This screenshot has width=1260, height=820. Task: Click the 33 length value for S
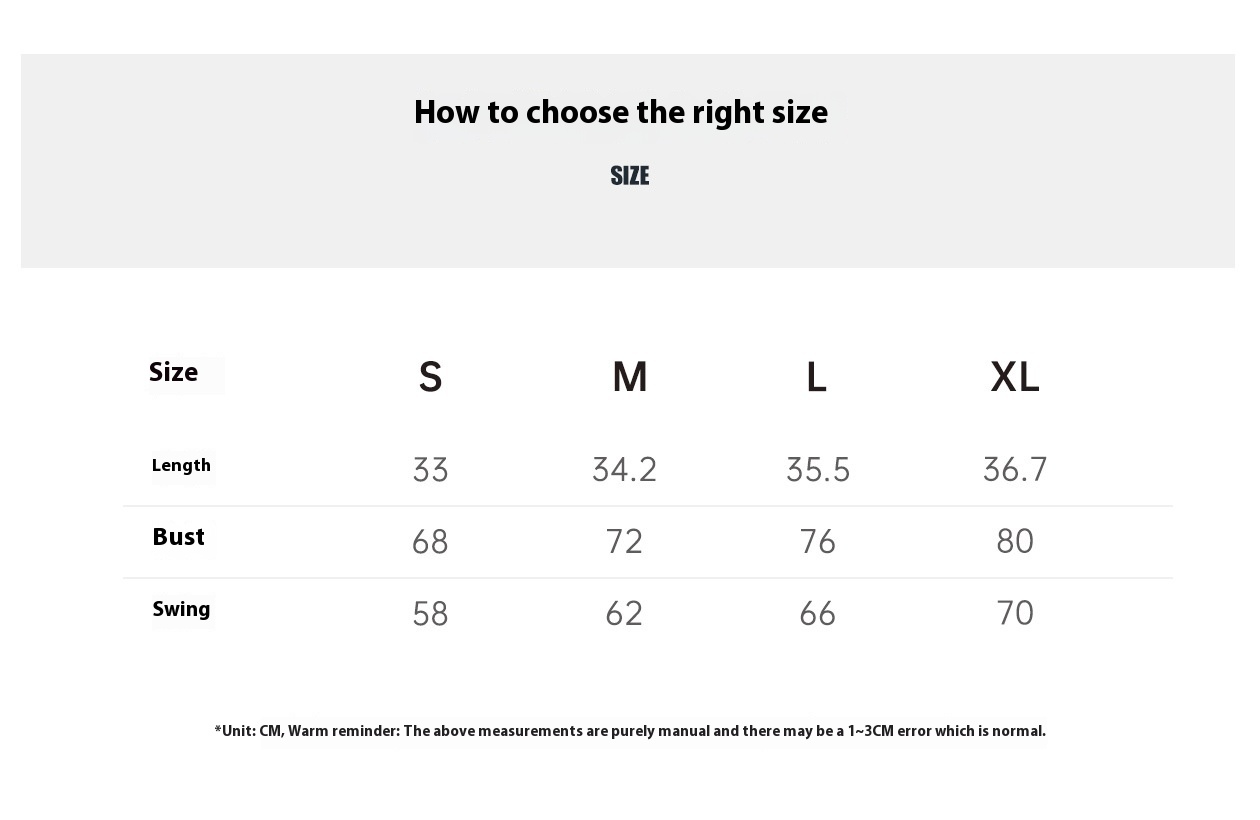[430, 470]
